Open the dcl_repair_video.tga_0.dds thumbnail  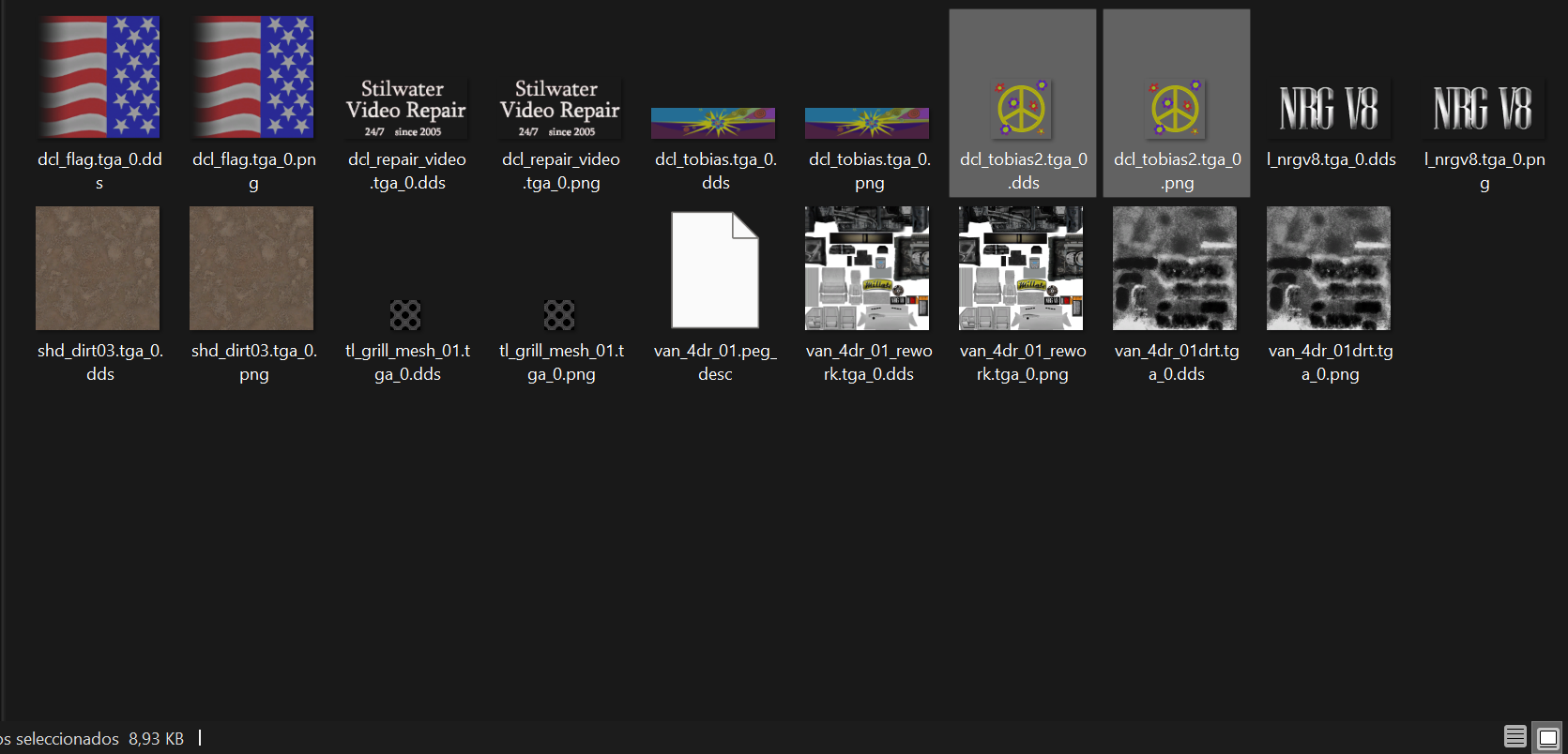pyautogui.click(x=406, y=109)
